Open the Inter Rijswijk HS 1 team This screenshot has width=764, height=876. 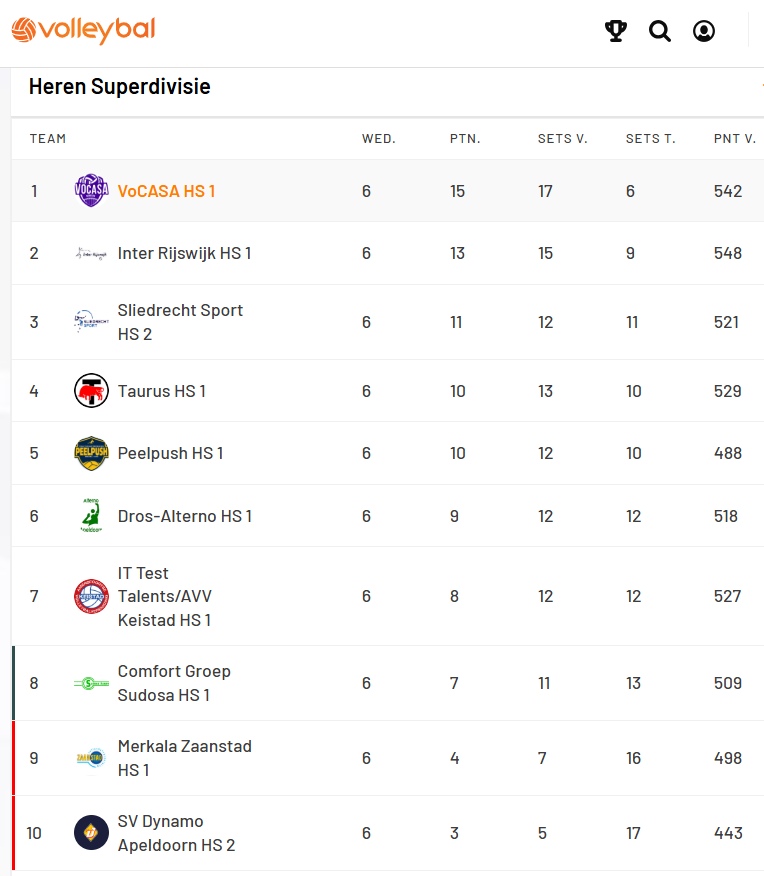184,253
